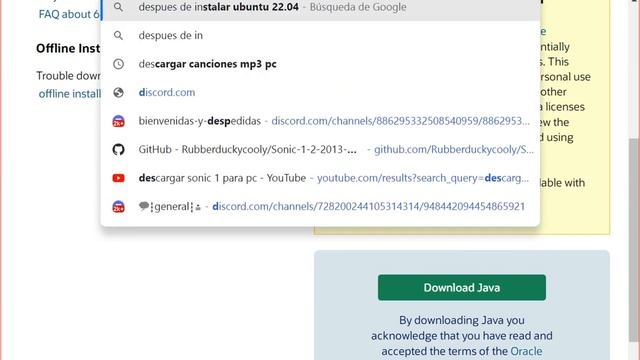
Task: Select suggestion 'despues de instalar ubuntu 22.04'
Action: click(320, 8)
